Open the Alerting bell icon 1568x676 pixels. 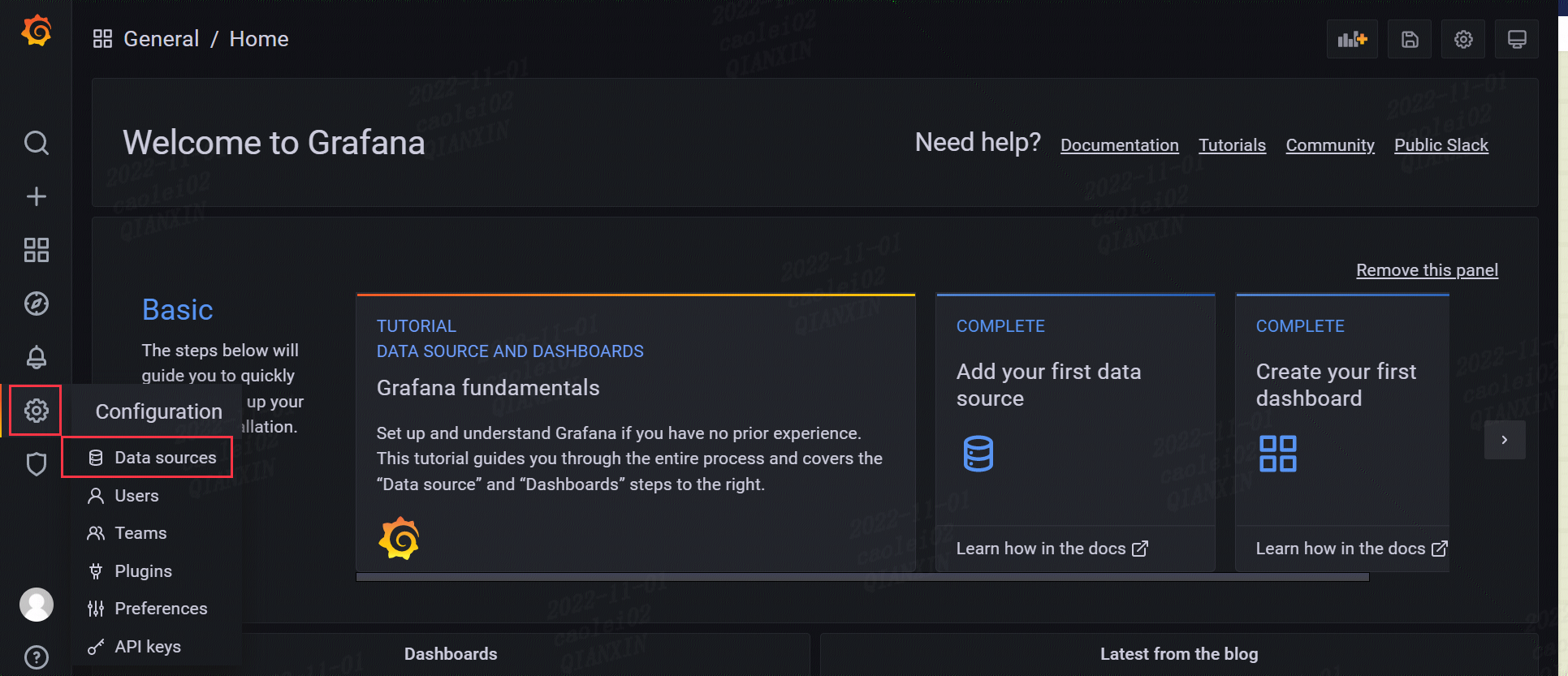click(x=37, y=357)
